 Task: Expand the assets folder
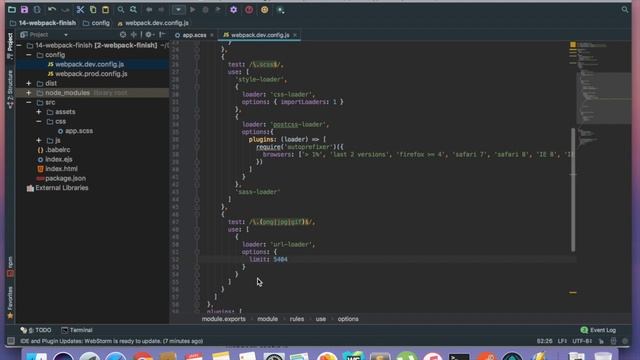39,112
